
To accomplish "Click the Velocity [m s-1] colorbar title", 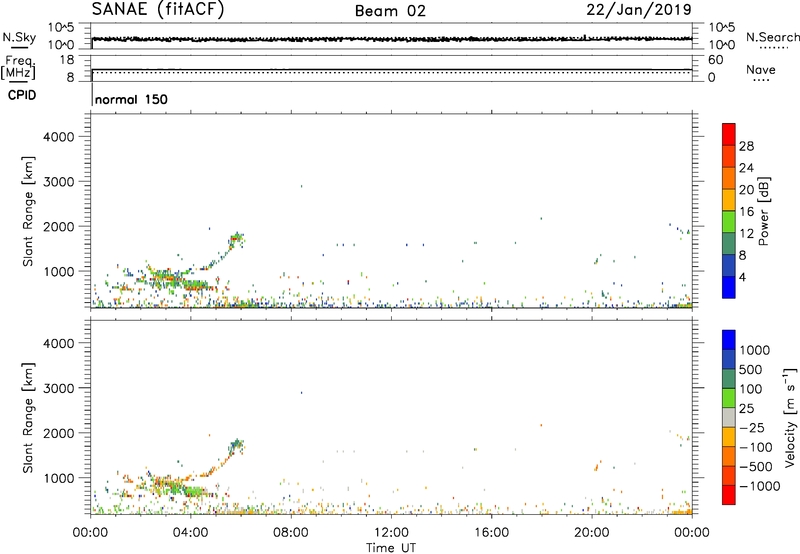I will coord(789,417).
